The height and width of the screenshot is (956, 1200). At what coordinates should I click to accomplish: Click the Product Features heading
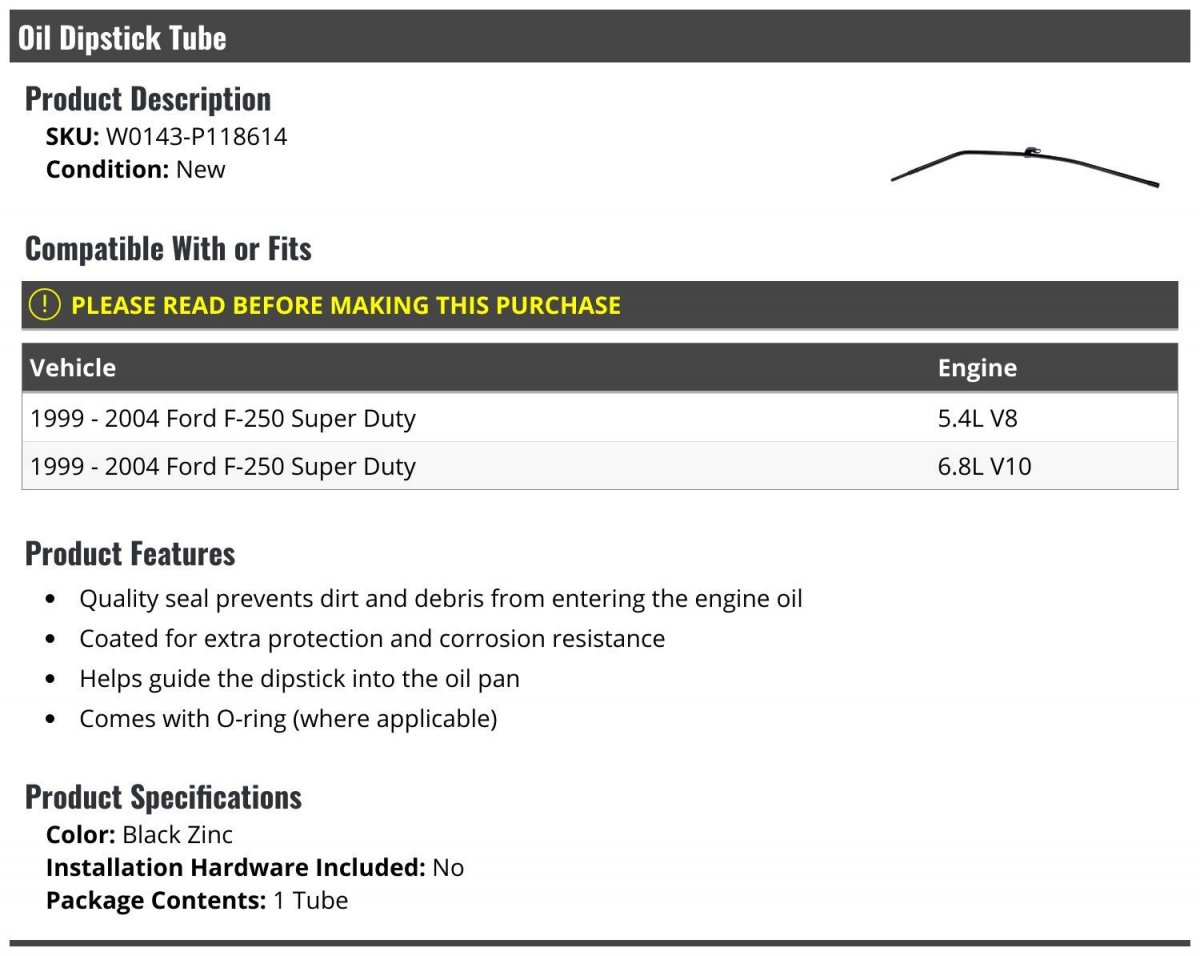tap(130, 553)
